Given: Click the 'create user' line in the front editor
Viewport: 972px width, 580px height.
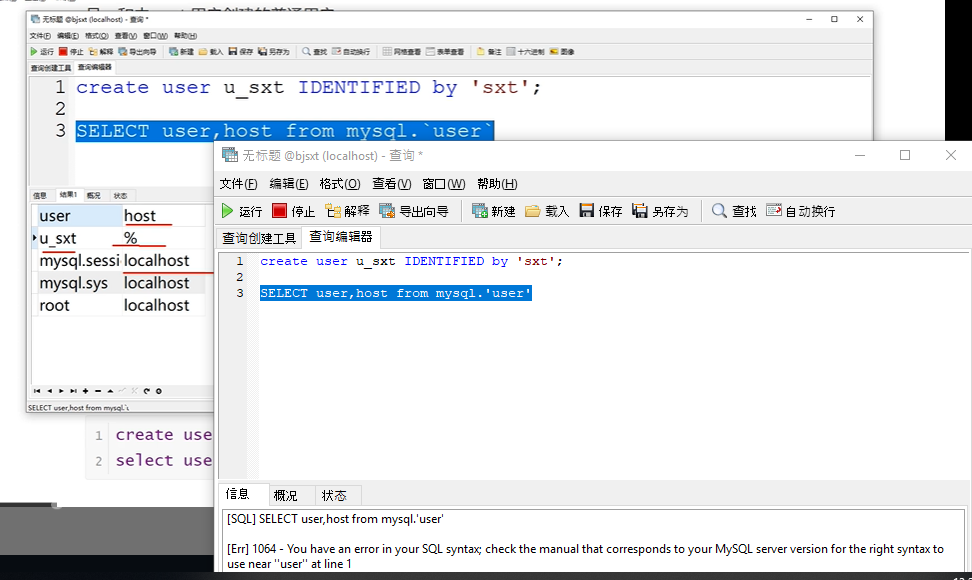Looking at the screenshot, I should [x=411, y=261].
